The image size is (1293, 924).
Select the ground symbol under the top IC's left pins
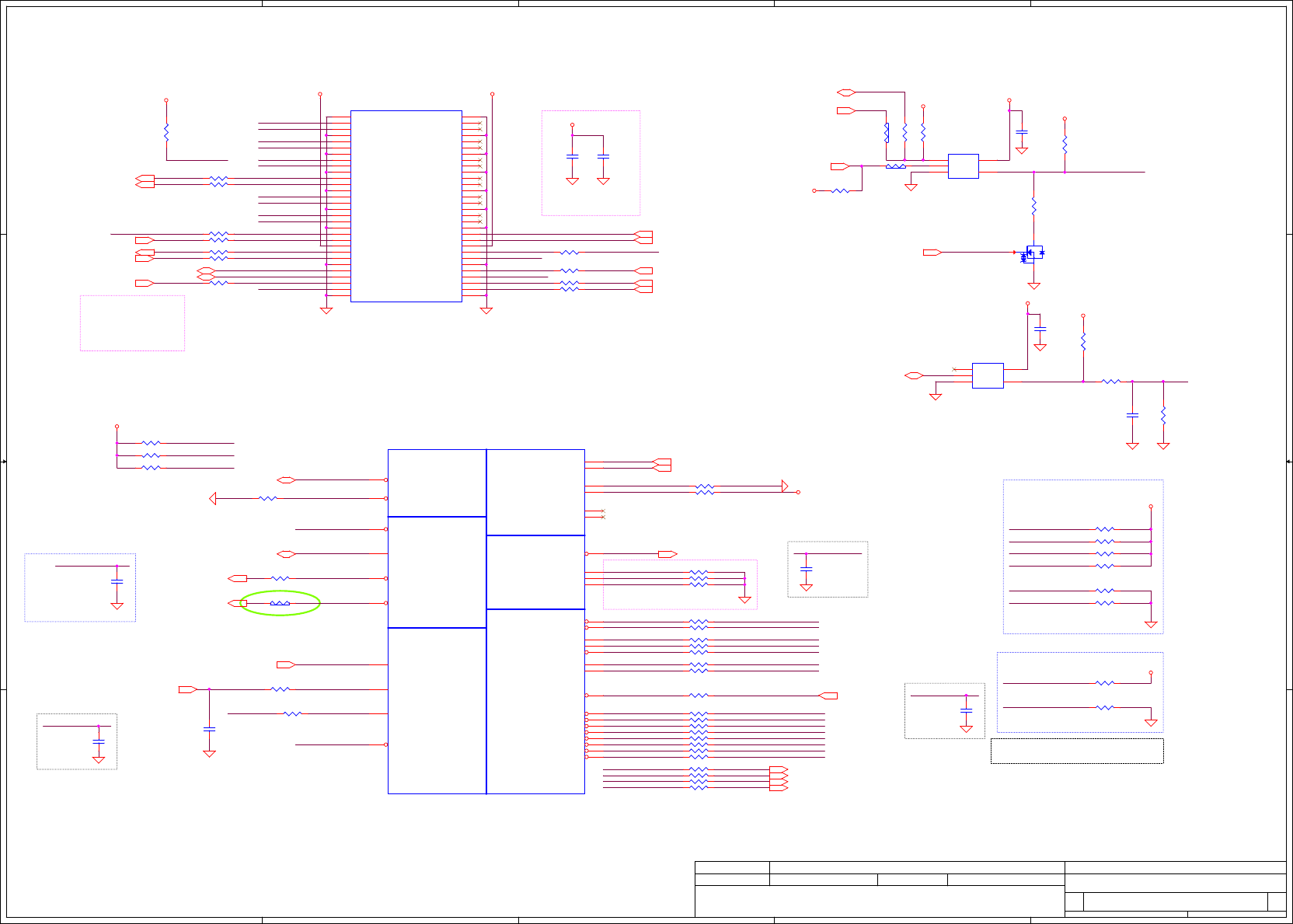326,311
